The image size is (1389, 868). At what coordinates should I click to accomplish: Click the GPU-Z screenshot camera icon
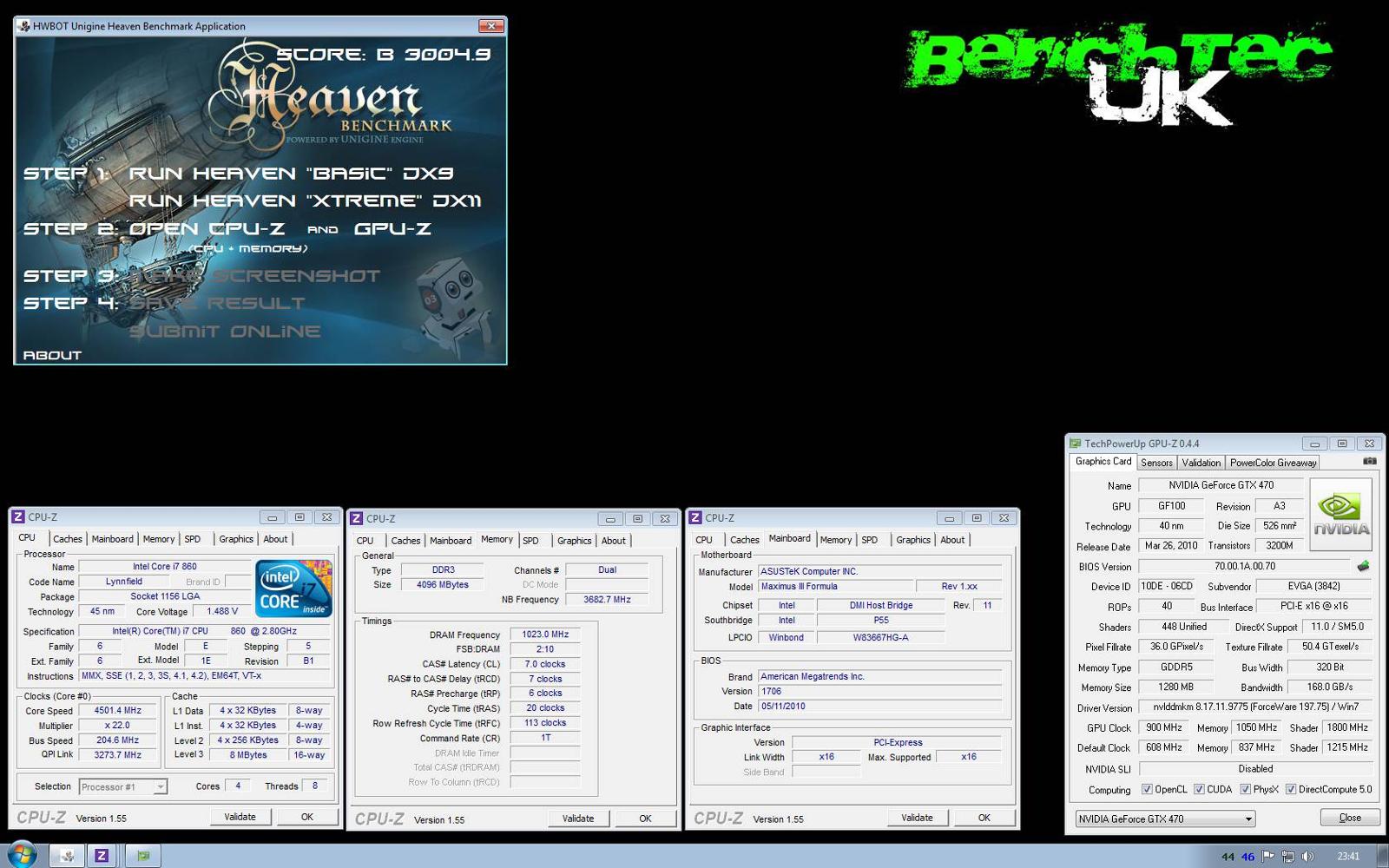[1369, 462]
